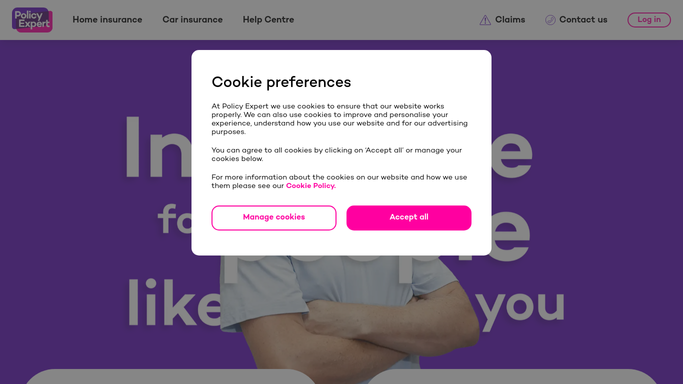Screen dimensions: 683x384
Task: Click the Claims warning triangle icon
Action: [485, 20]
